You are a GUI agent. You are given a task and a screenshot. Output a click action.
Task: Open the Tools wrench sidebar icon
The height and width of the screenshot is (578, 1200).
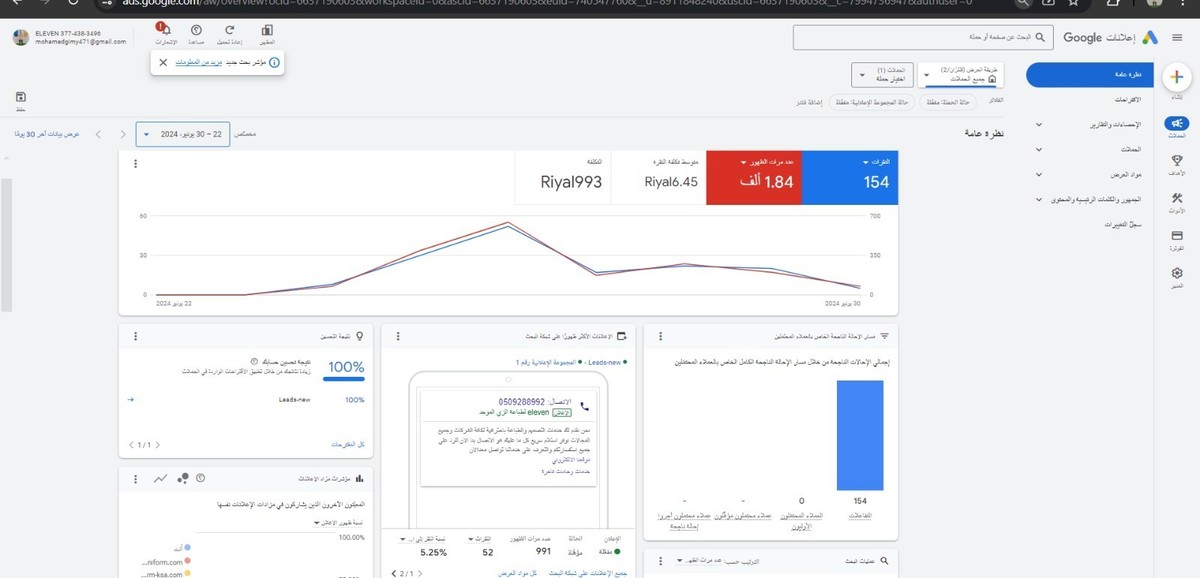[1177, 200]
